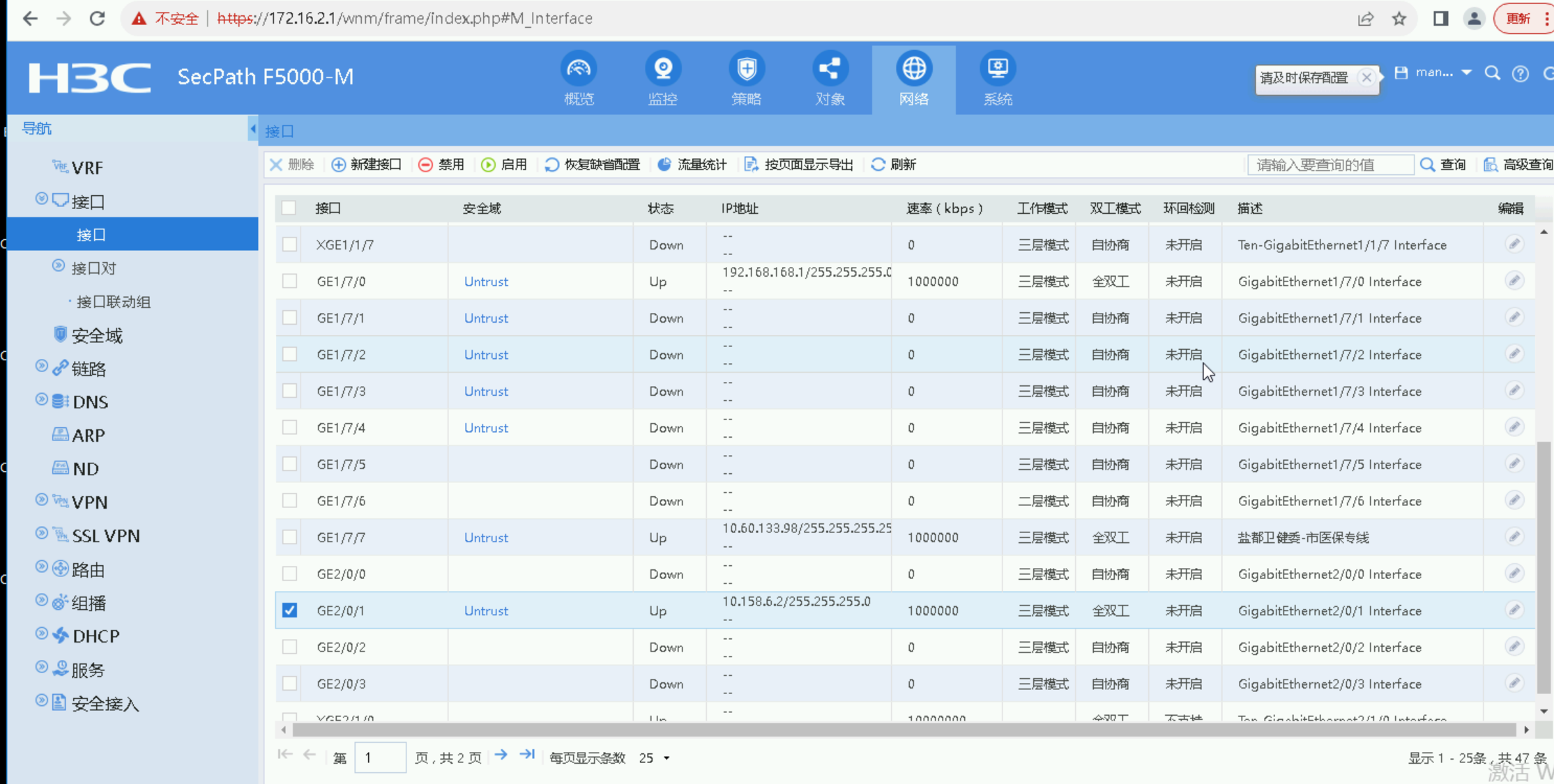
Task: Select 接口联动组 in navigation tree
Action: 114,302
